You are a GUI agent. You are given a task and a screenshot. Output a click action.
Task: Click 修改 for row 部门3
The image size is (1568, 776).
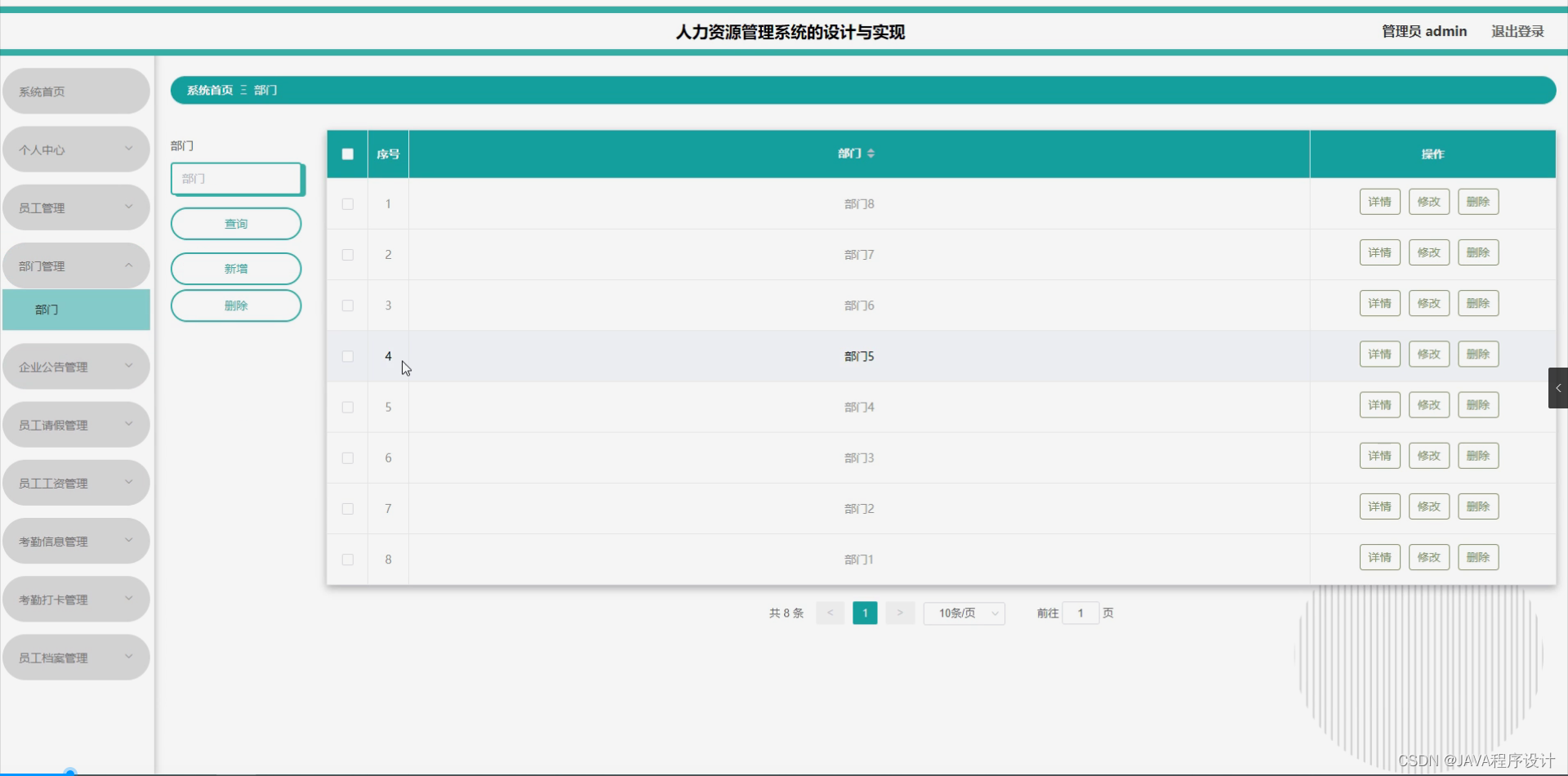1429,456
